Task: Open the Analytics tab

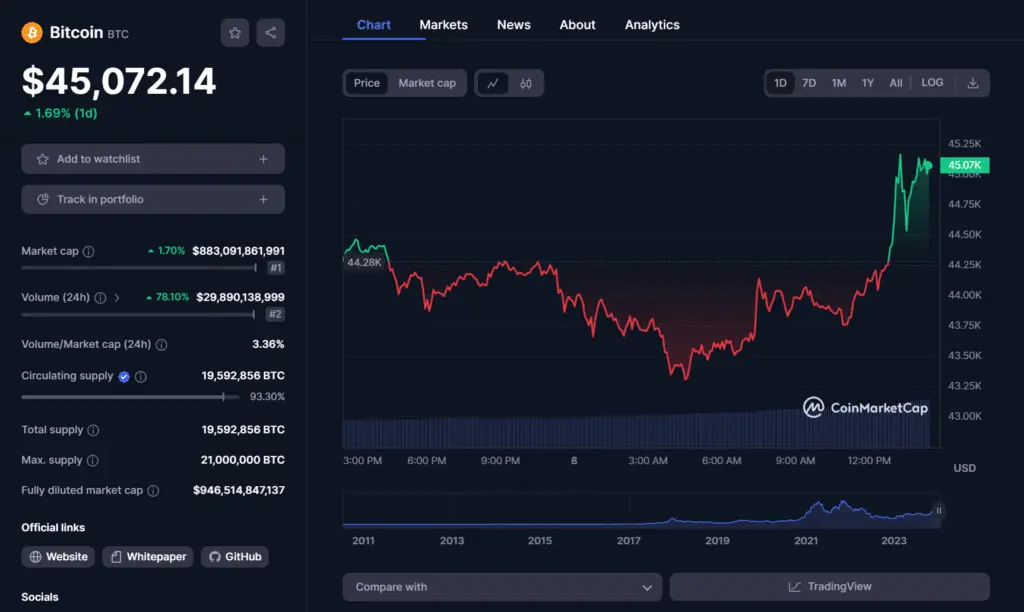Action: click(651, 24)
